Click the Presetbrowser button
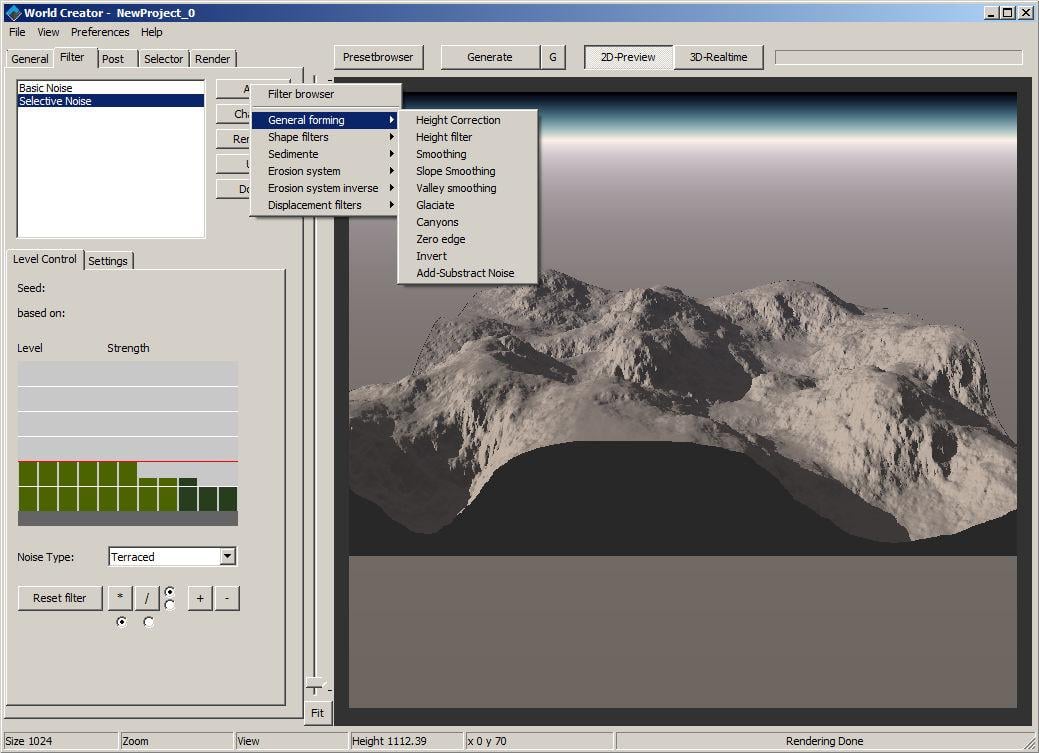The image size is (1039, 753). coord(378,57)
